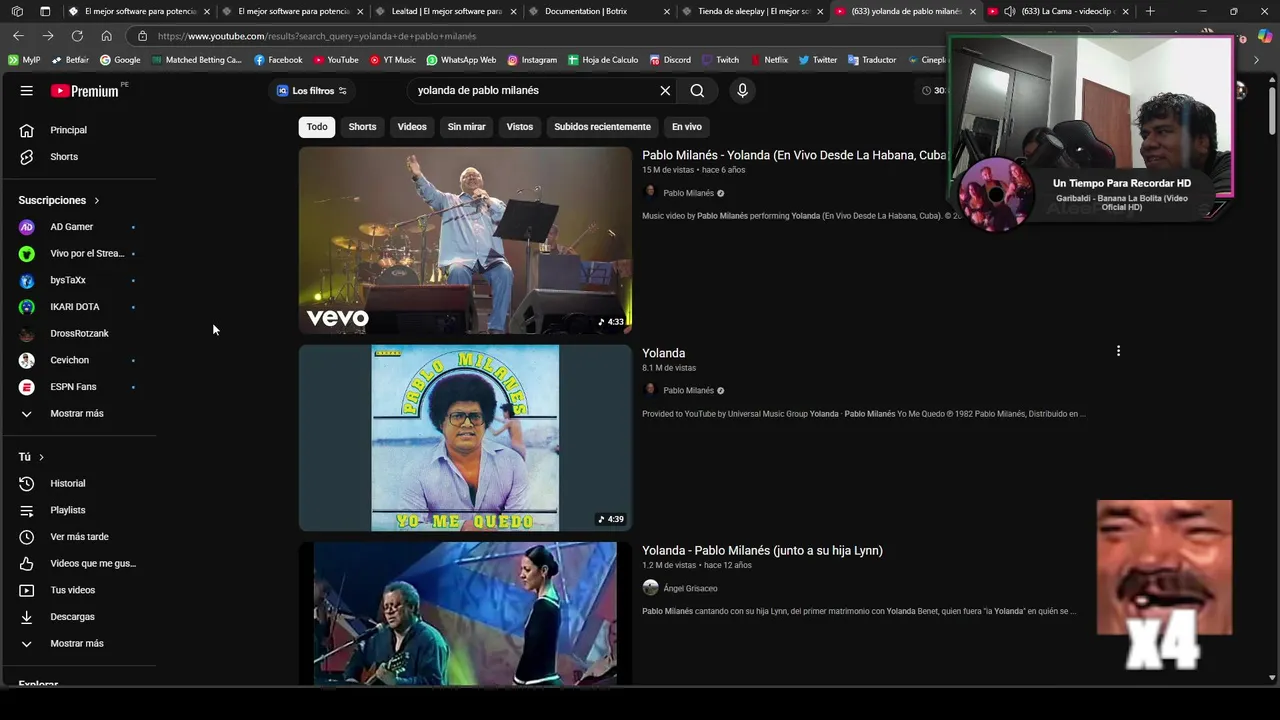Expand the Tú section header
This screenshot has height=720, width=1280.
click(x=31, y=457)
